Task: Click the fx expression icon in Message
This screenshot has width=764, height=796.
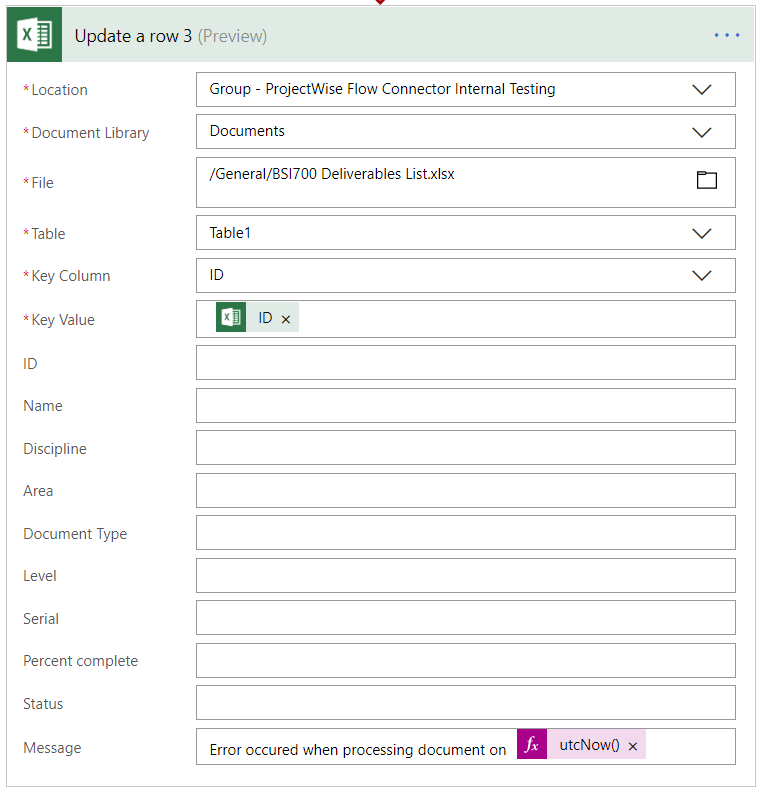Action: click(x=532, y=744)
